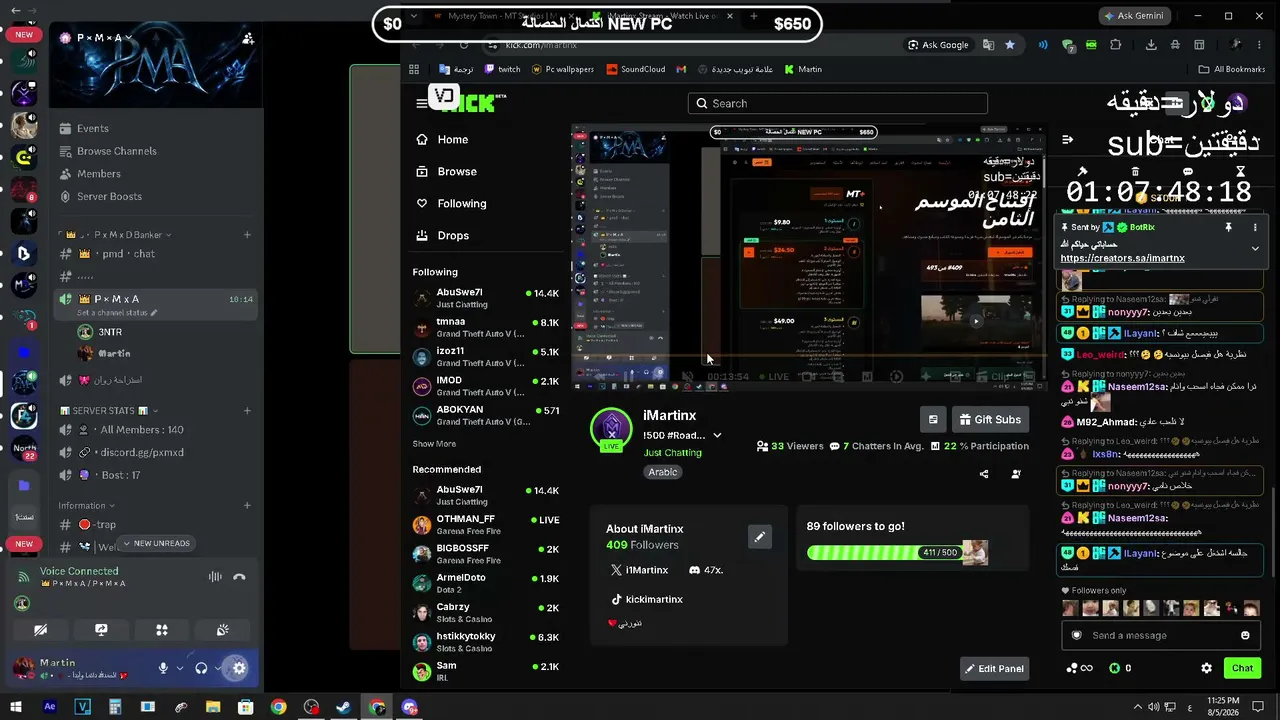1280x720 pixels.
Task: Start an activity in Discord voice panel
Action: point(162,630)
